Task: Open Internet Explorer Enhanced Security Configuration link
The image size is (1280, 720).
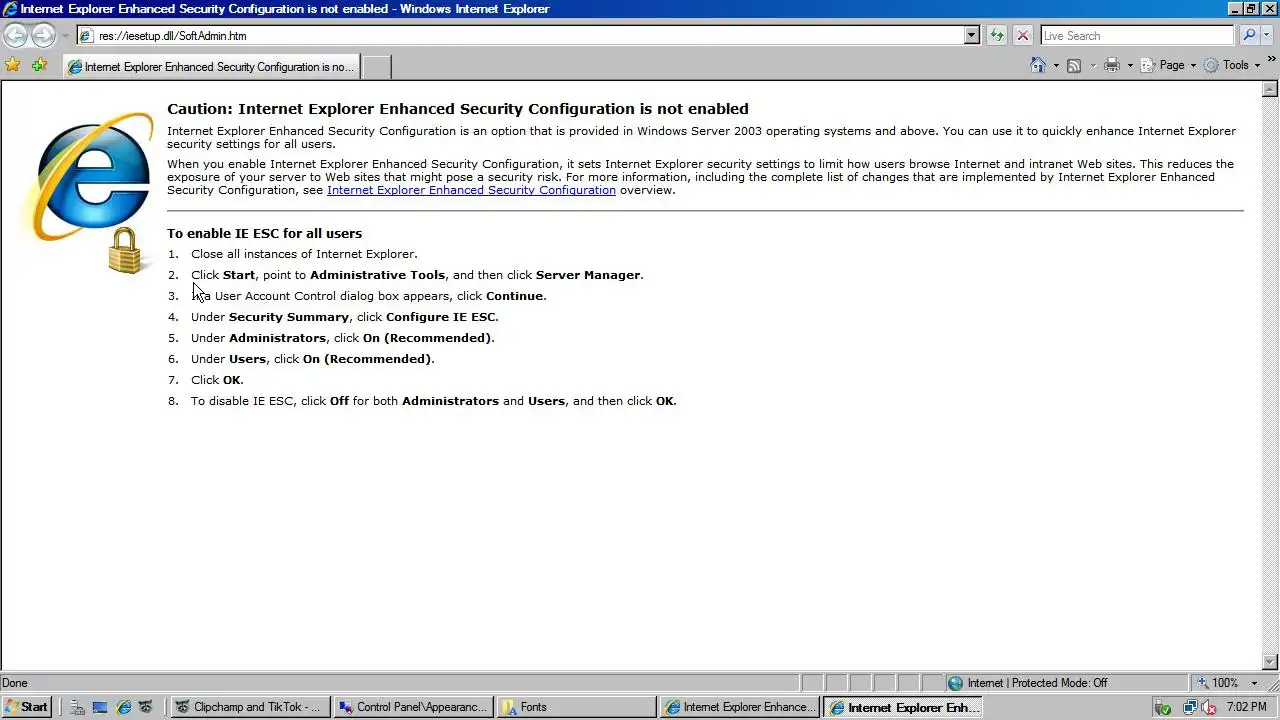Action: point(471,190)
